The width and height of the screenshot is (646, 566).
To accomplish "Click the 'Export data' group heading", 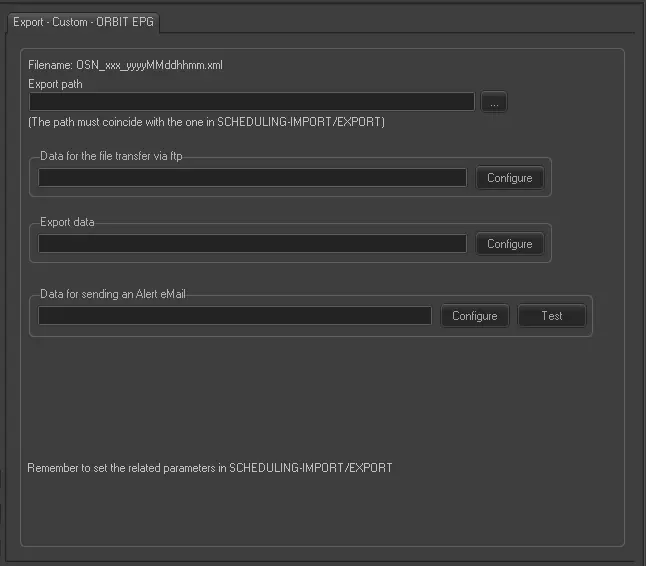I will [67, 222].
